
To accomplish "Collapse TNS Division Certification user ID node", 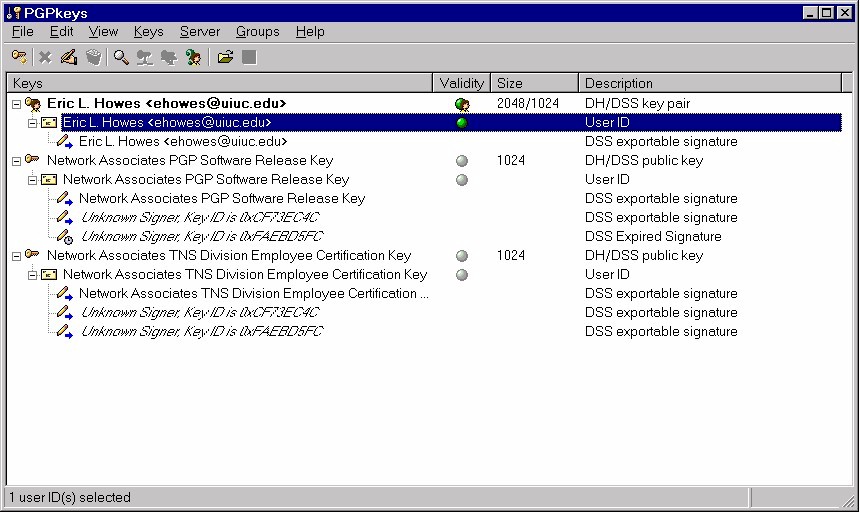I will [x=32, y=275].
